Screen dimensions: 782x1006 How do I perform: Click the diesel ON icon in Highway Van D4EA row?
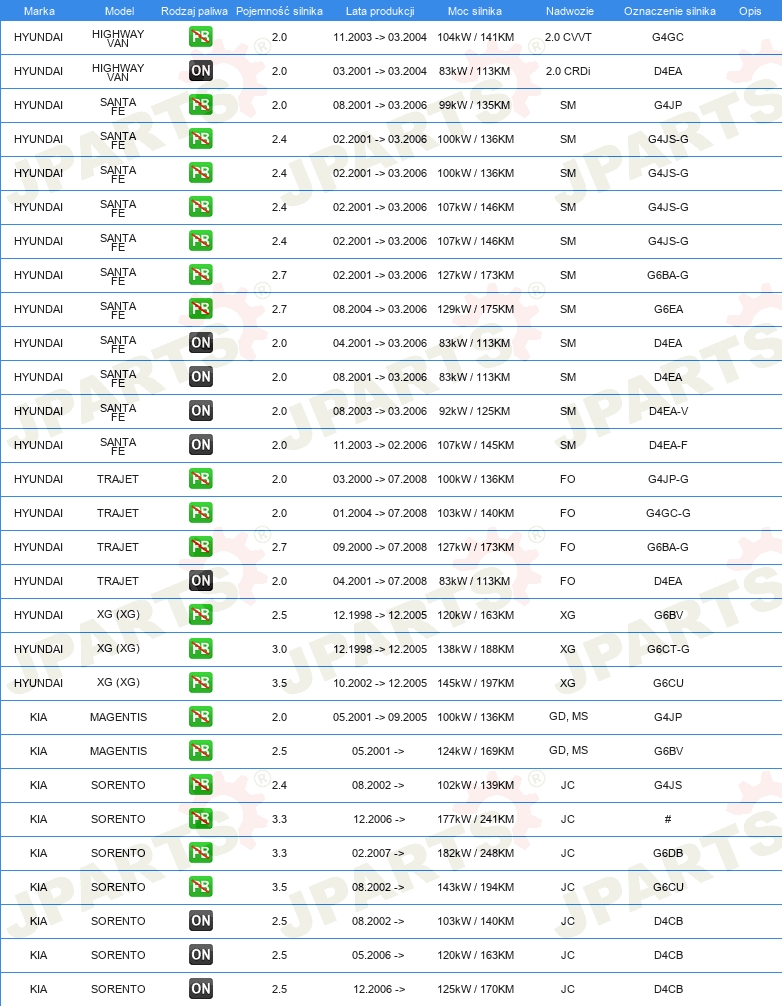pyautogui.click(x=201, y=71)
